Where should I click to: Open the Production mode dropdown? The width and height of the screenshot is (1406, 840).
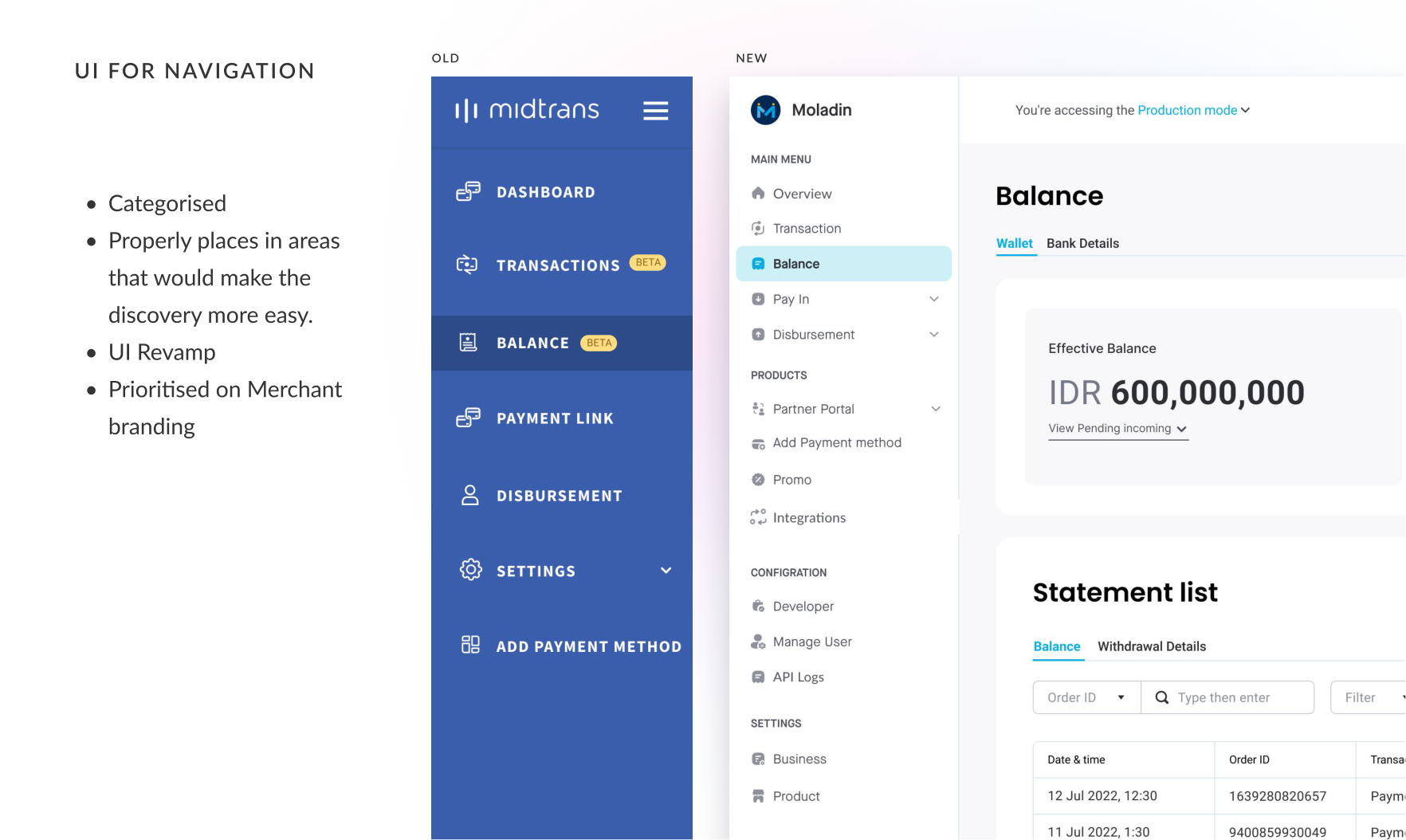pyautogui.click(x=1193, y=110)
